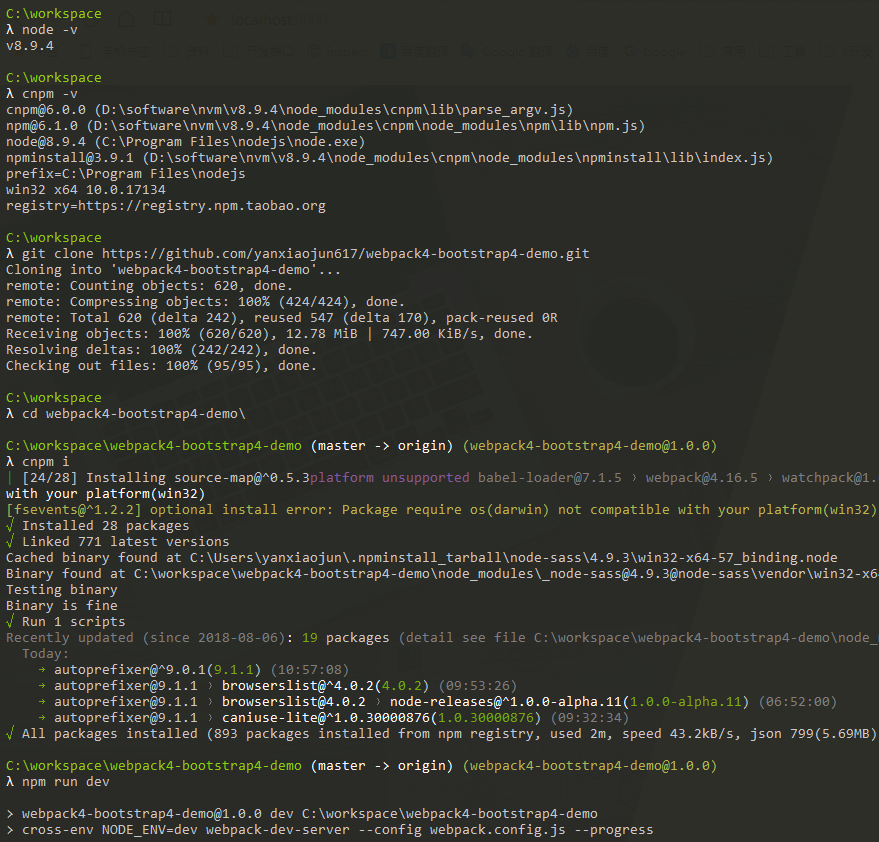Click the '(10:57:08)' timestamp
This screenshot has height=842, width=879.
tap(309, 670)
